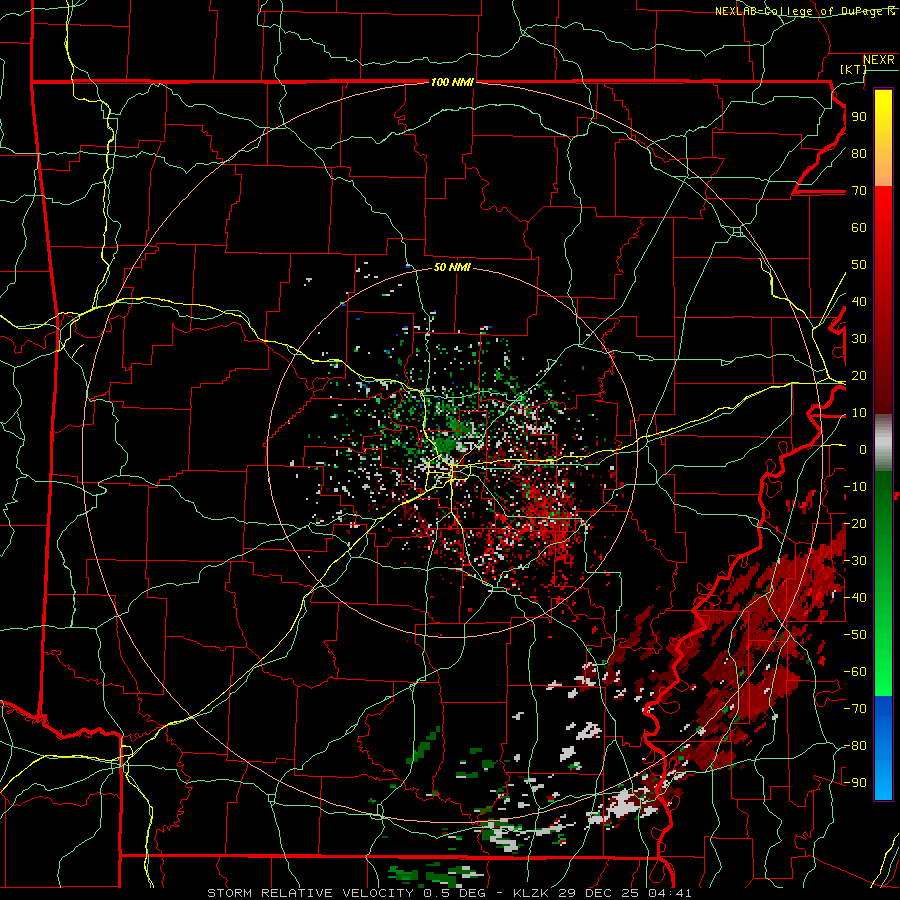Screen dimensions: 900x900
Task: Click the 60 value on the velocity scale
Action: pyautogui.click(x=859, y=228)
